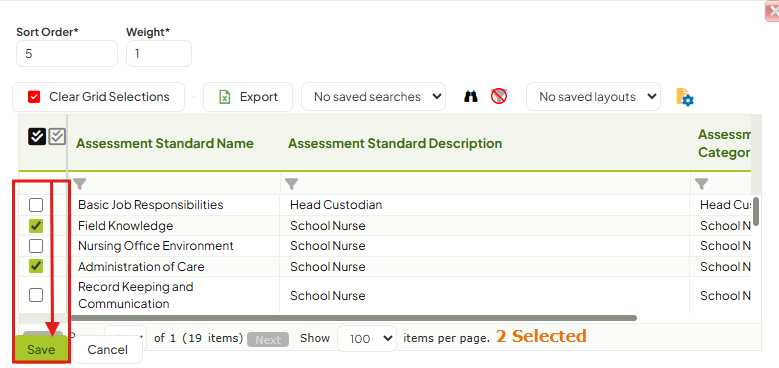Open Assessment Standard Description filter icon
779x368 pixels.
(x=292, y=184)
